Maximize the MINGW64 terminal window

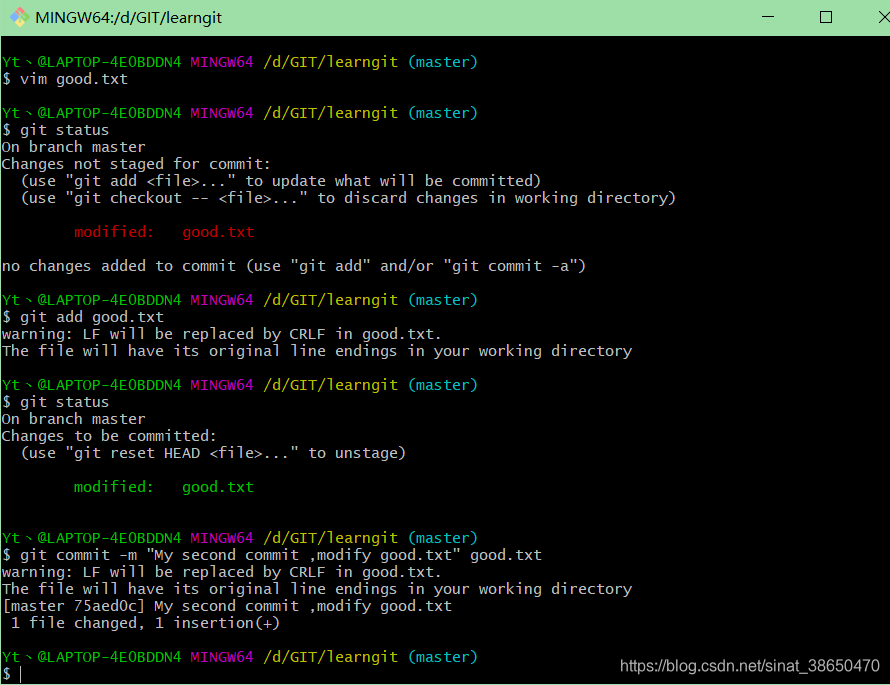point(826,17)
